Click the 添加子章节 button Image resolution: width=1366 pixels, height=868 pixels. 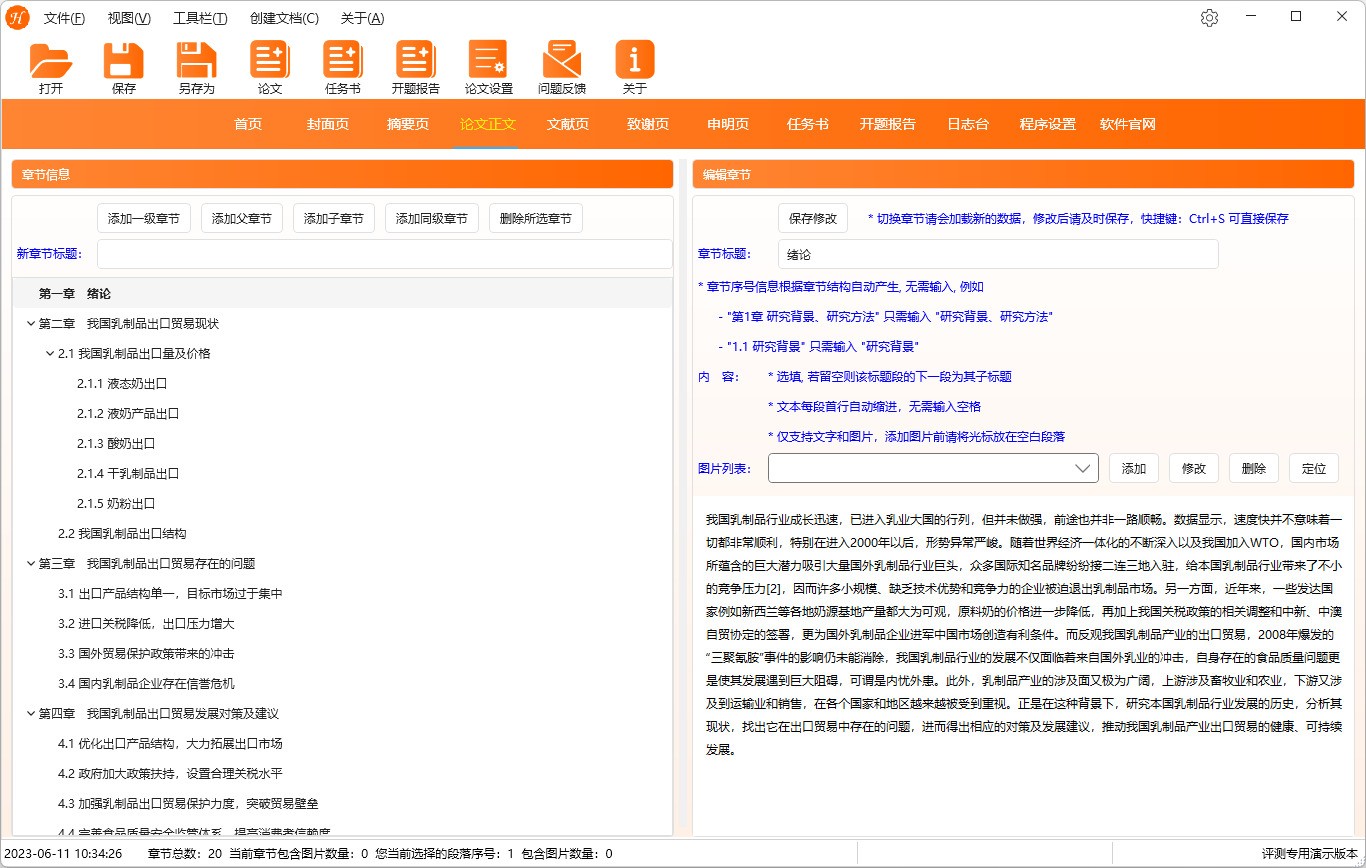(333, 217)
